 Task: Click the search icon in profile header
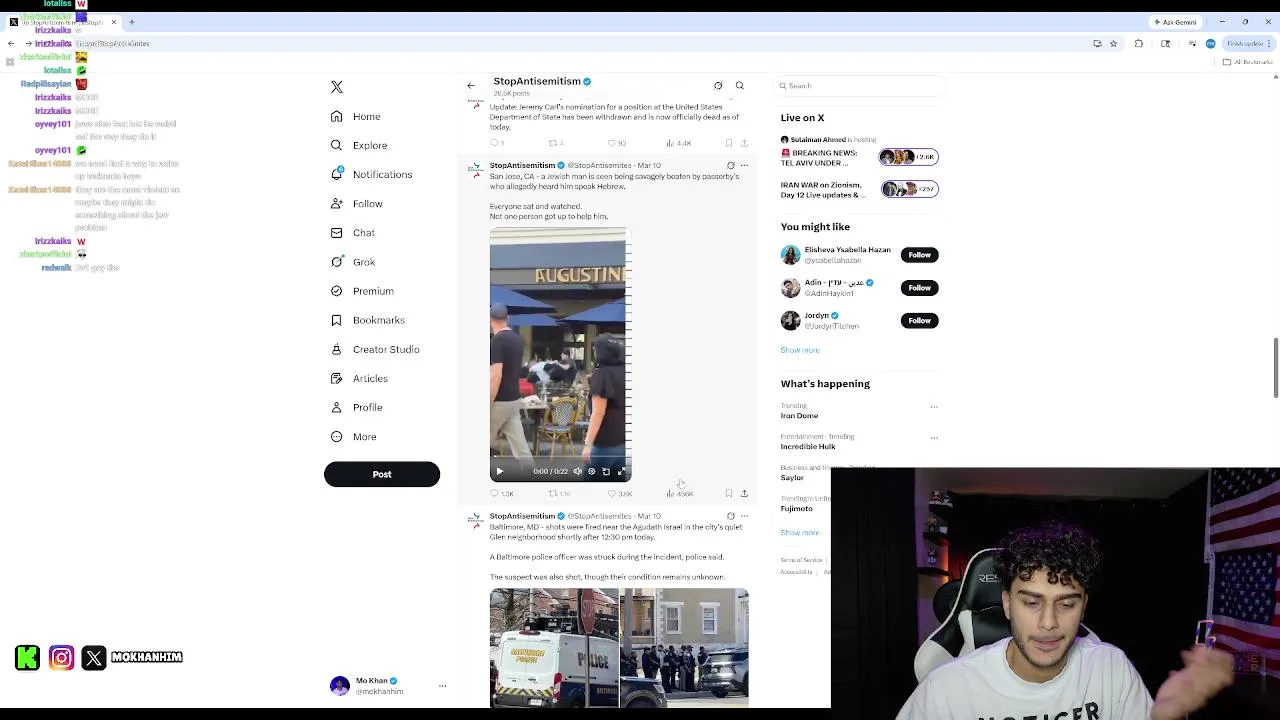coord(740,85)
